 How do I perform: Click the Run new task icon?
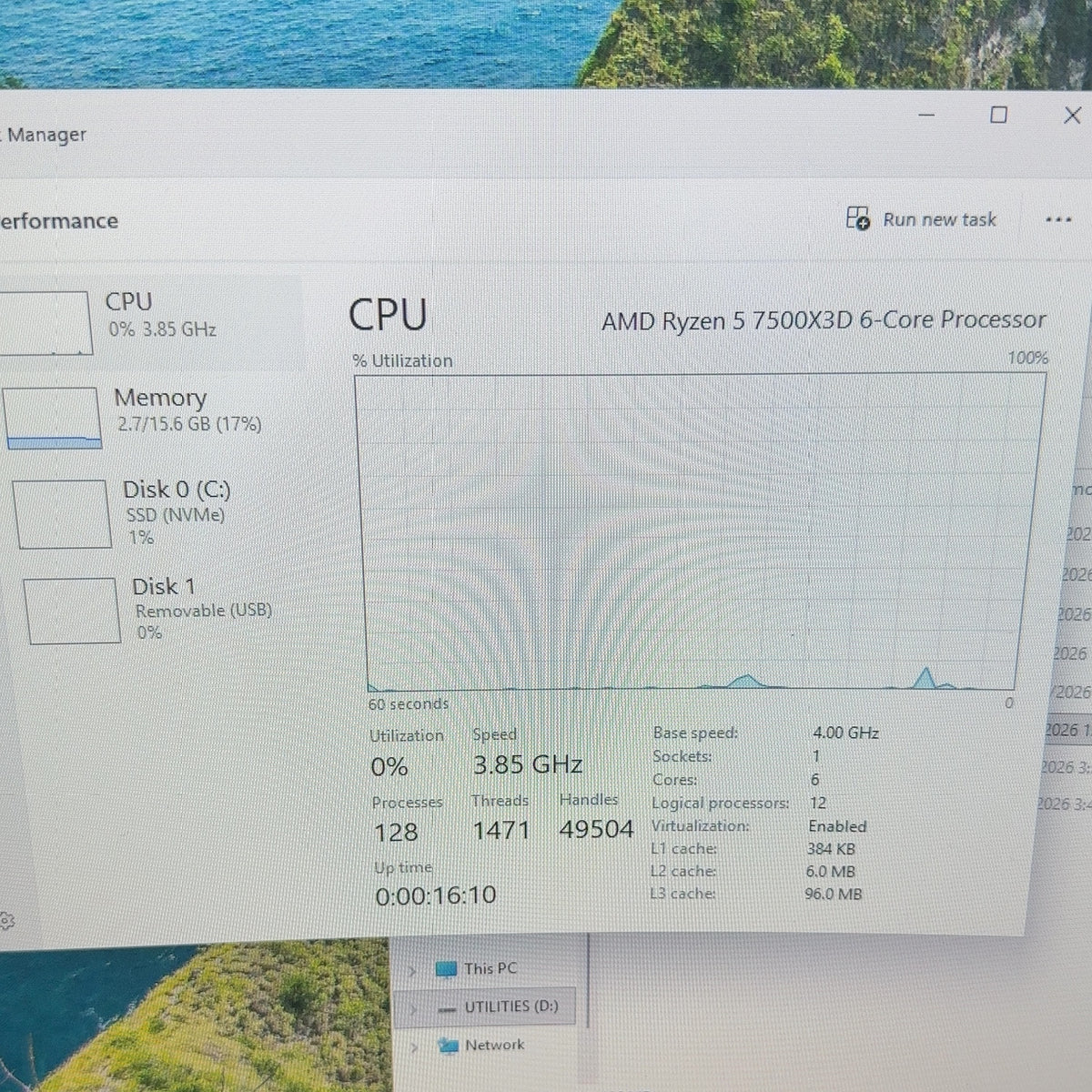[x=857, y=218]
